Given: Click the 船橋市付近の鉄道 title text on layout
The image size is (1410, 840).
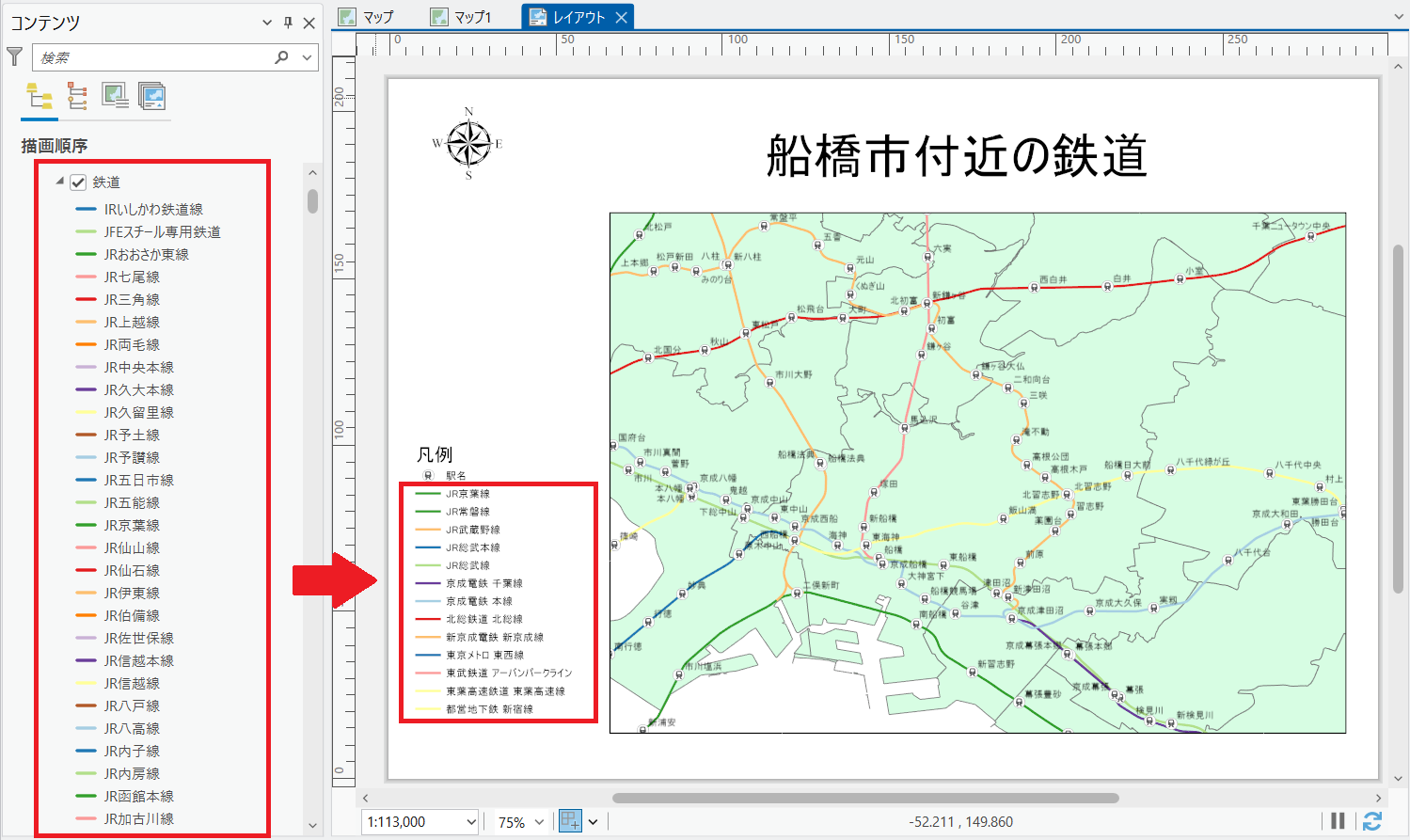Looking at the screenshot, I should coord(956,156).
